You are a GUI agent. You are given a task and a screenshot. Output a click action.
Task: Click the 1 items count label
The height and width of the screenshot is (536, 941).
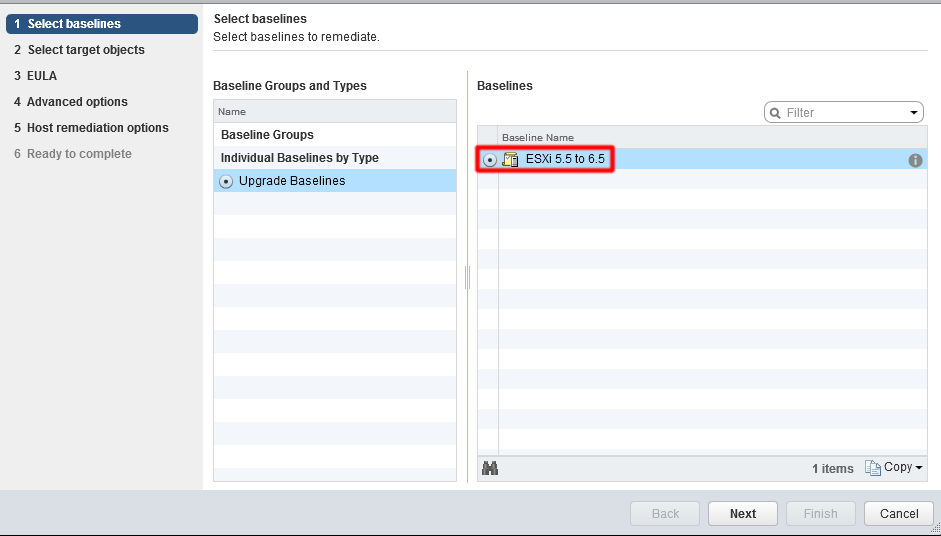(x=833, y=469)
